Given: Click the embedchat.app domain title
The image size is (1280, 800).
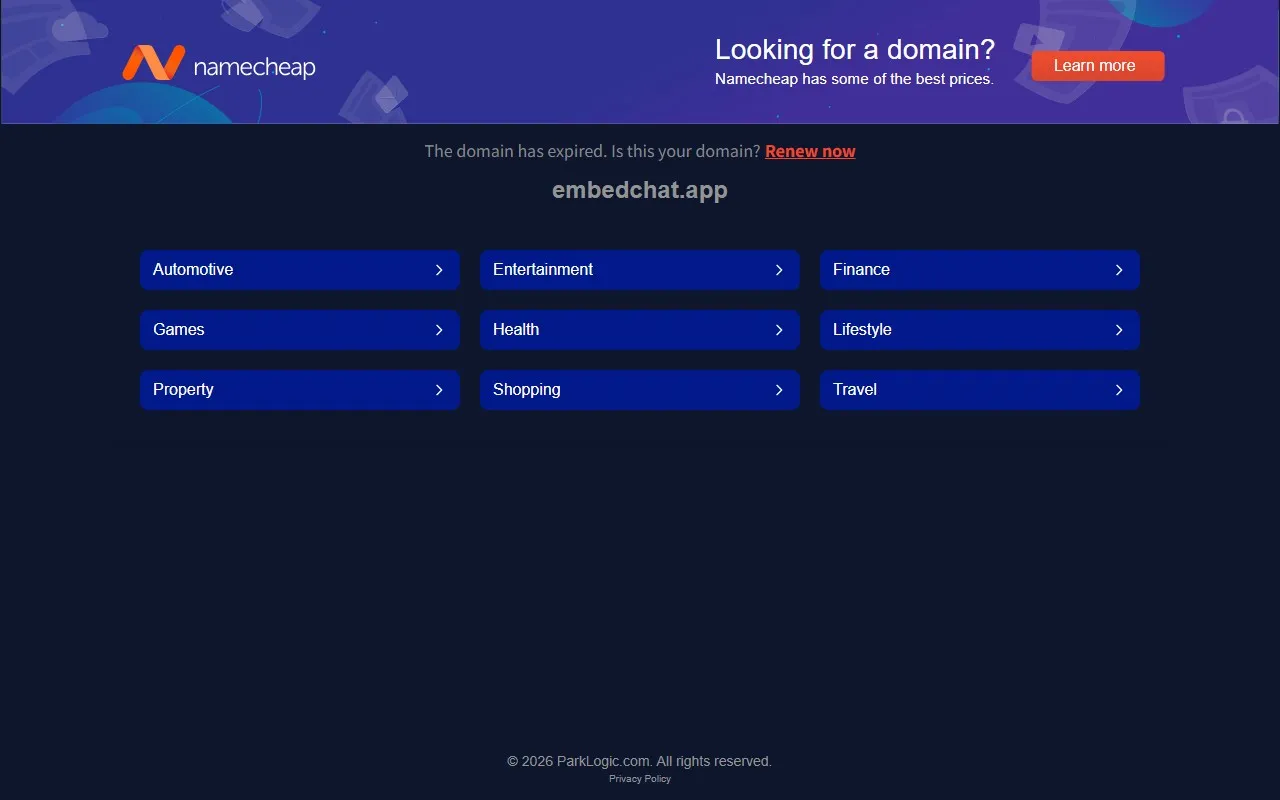Looking at the screenshot, I should tap(639, 189).
